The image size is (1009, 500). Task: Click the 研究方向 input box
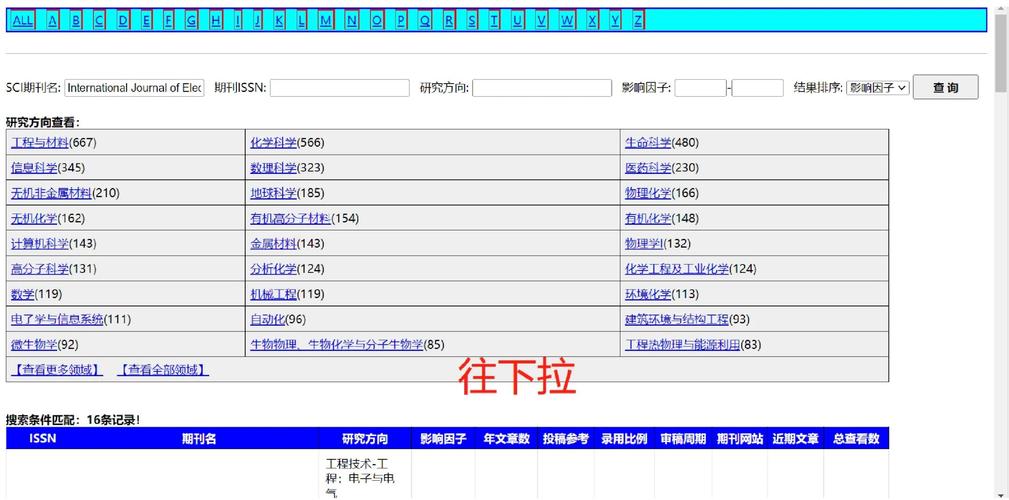542,88
